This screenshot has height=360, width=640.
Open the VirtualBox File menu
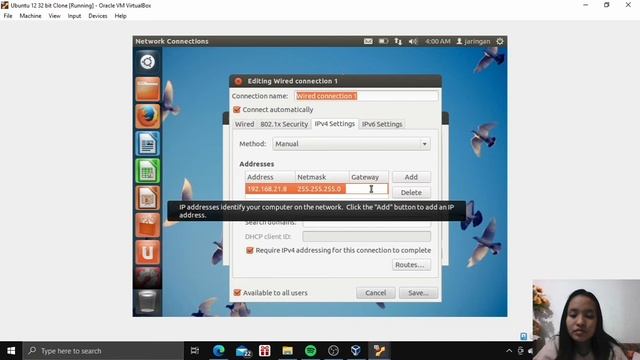point(8,16)
